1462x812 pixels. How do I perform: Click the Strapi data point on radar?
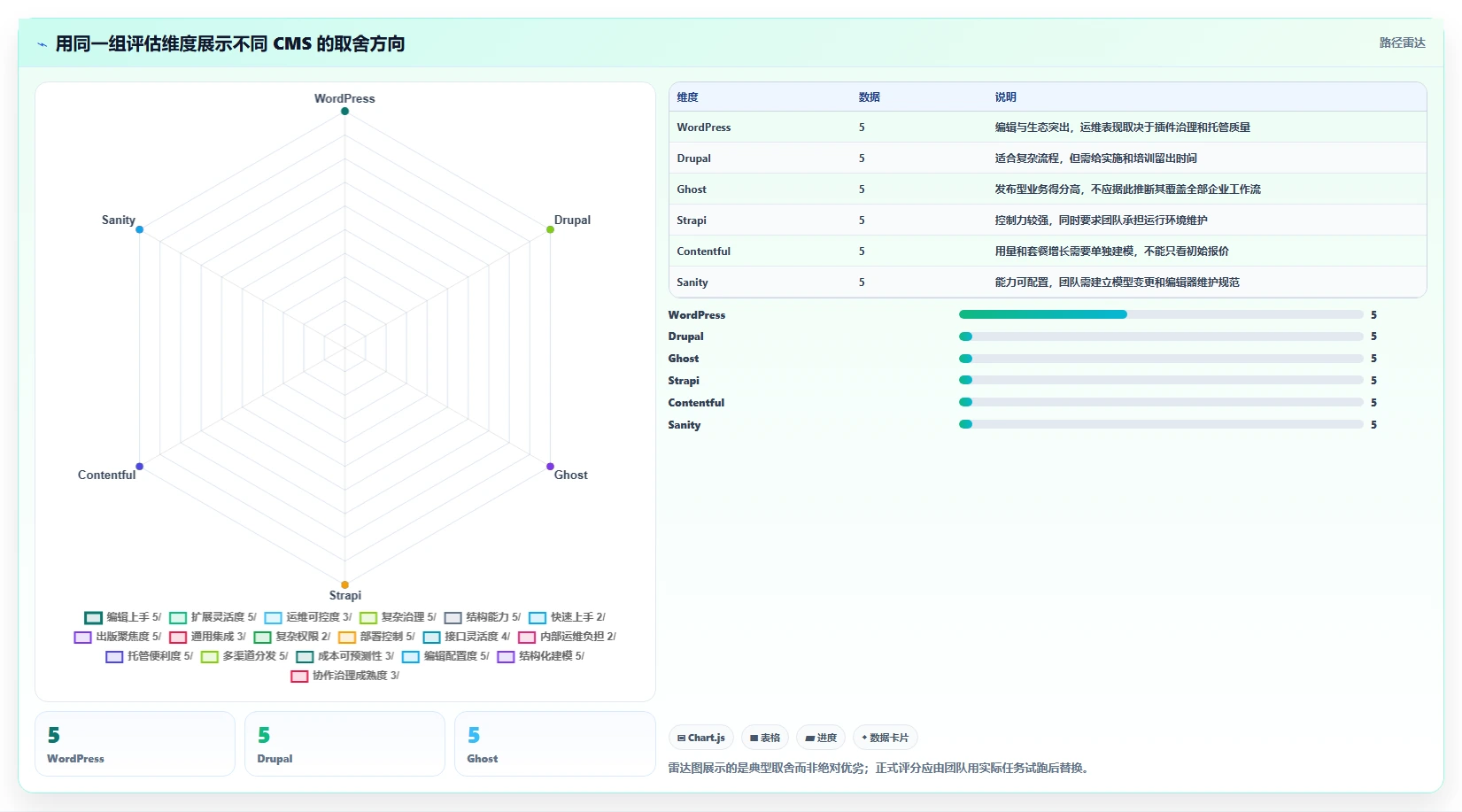(344, 584)
